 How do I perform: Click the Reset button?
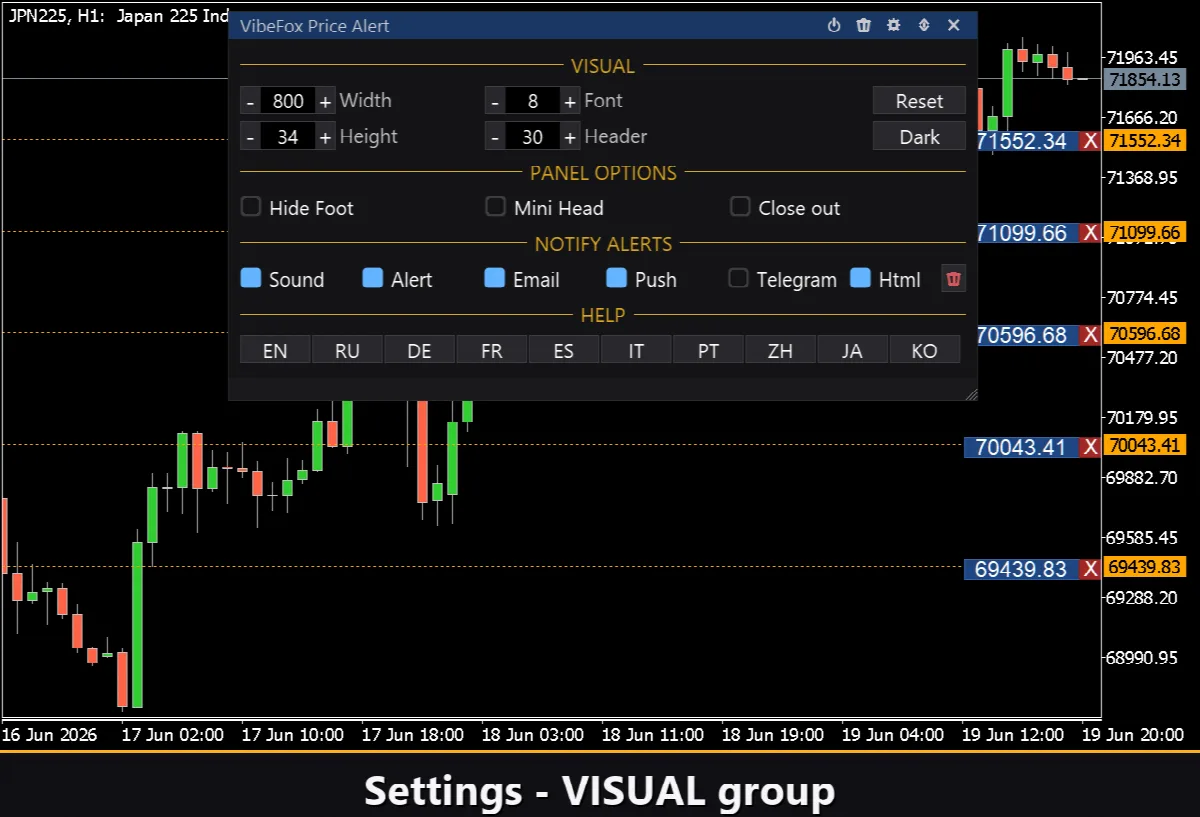click(x=919, y=101)
